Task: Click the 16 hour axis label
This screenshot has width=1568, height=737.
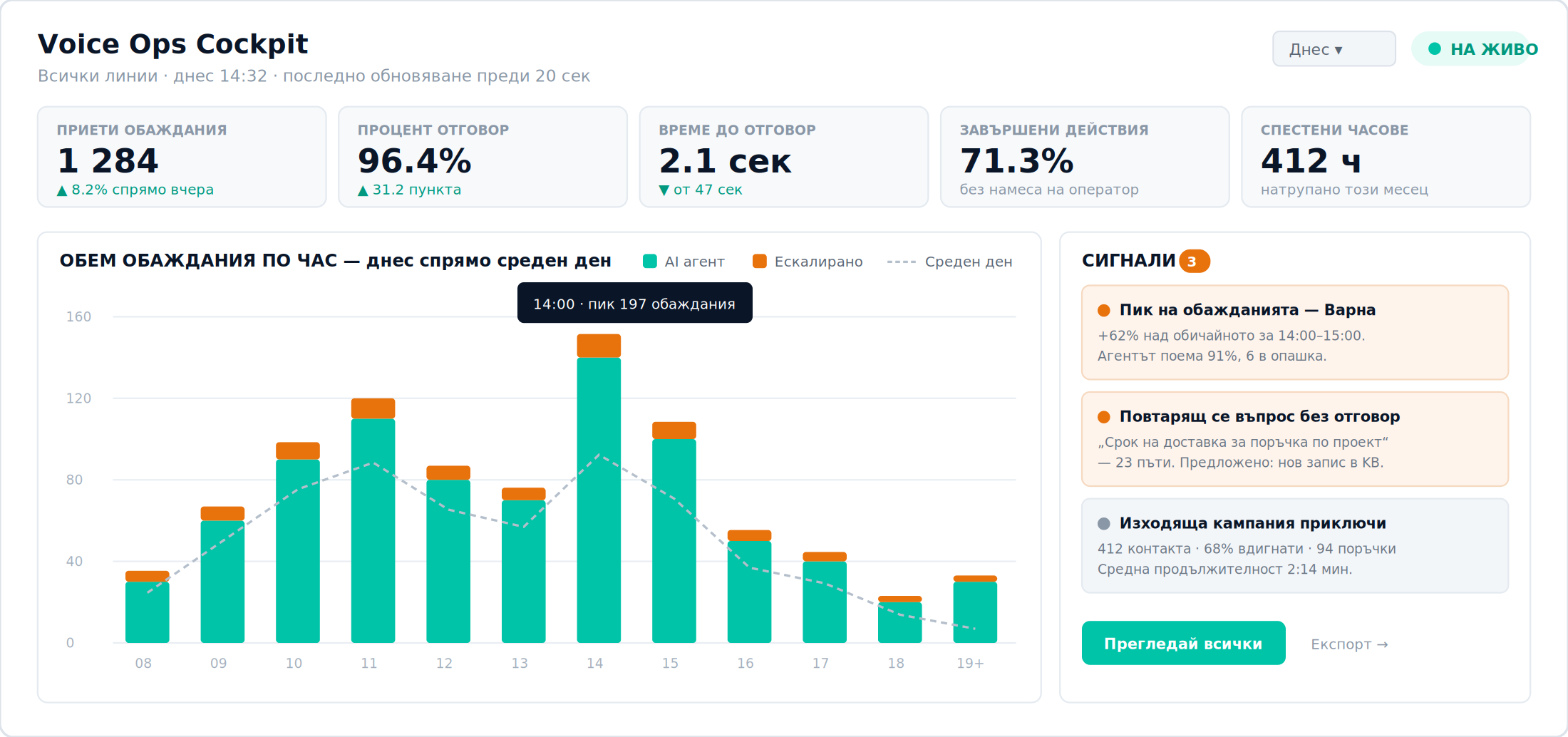Action: pos(746,663)
